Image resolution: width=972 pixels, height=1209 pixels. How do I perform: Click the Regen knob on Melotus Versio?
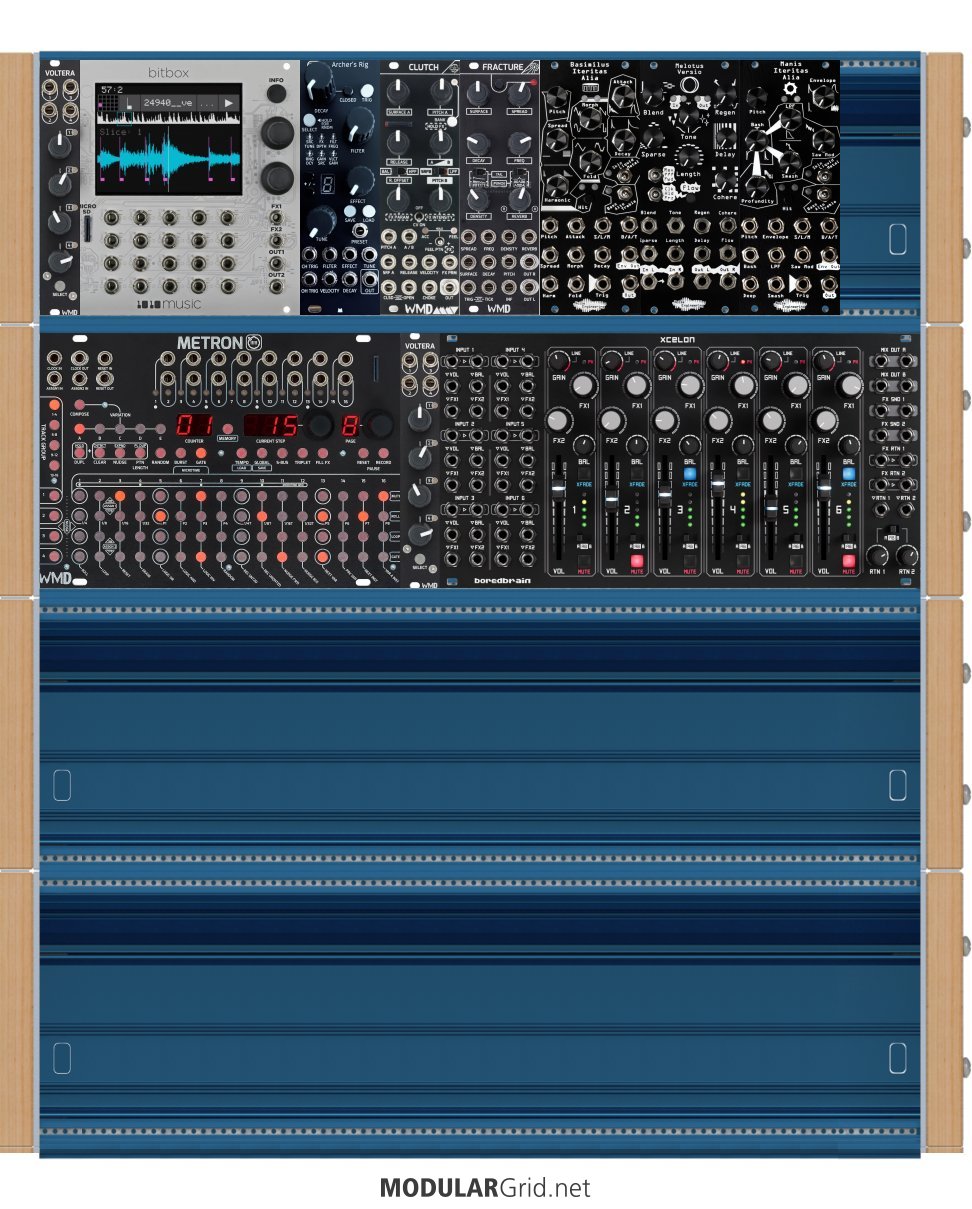[725, 94]
